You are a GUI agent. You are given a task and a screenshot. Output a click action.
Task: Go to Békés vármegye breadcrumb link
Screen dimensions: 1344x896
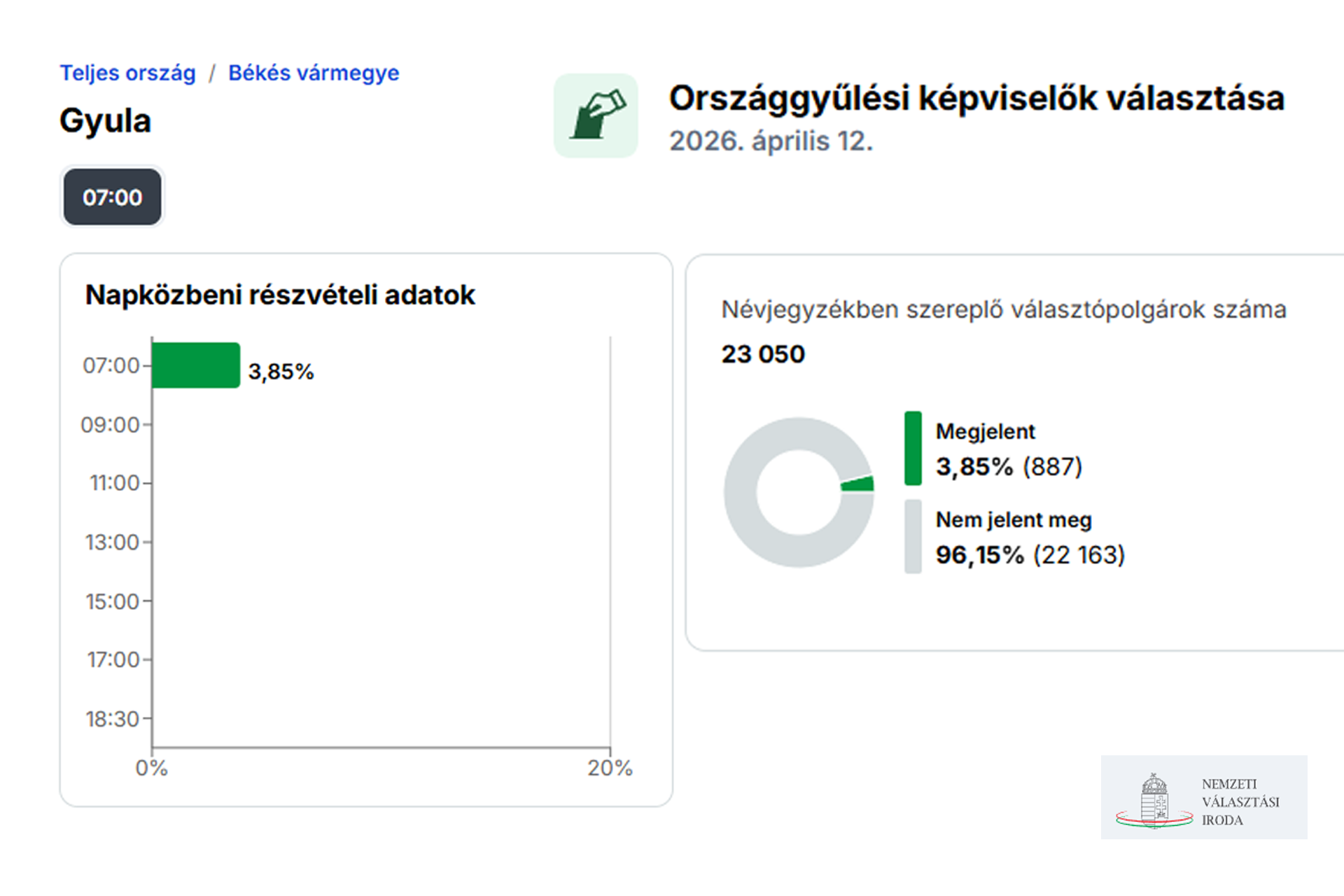coord(313,73)
